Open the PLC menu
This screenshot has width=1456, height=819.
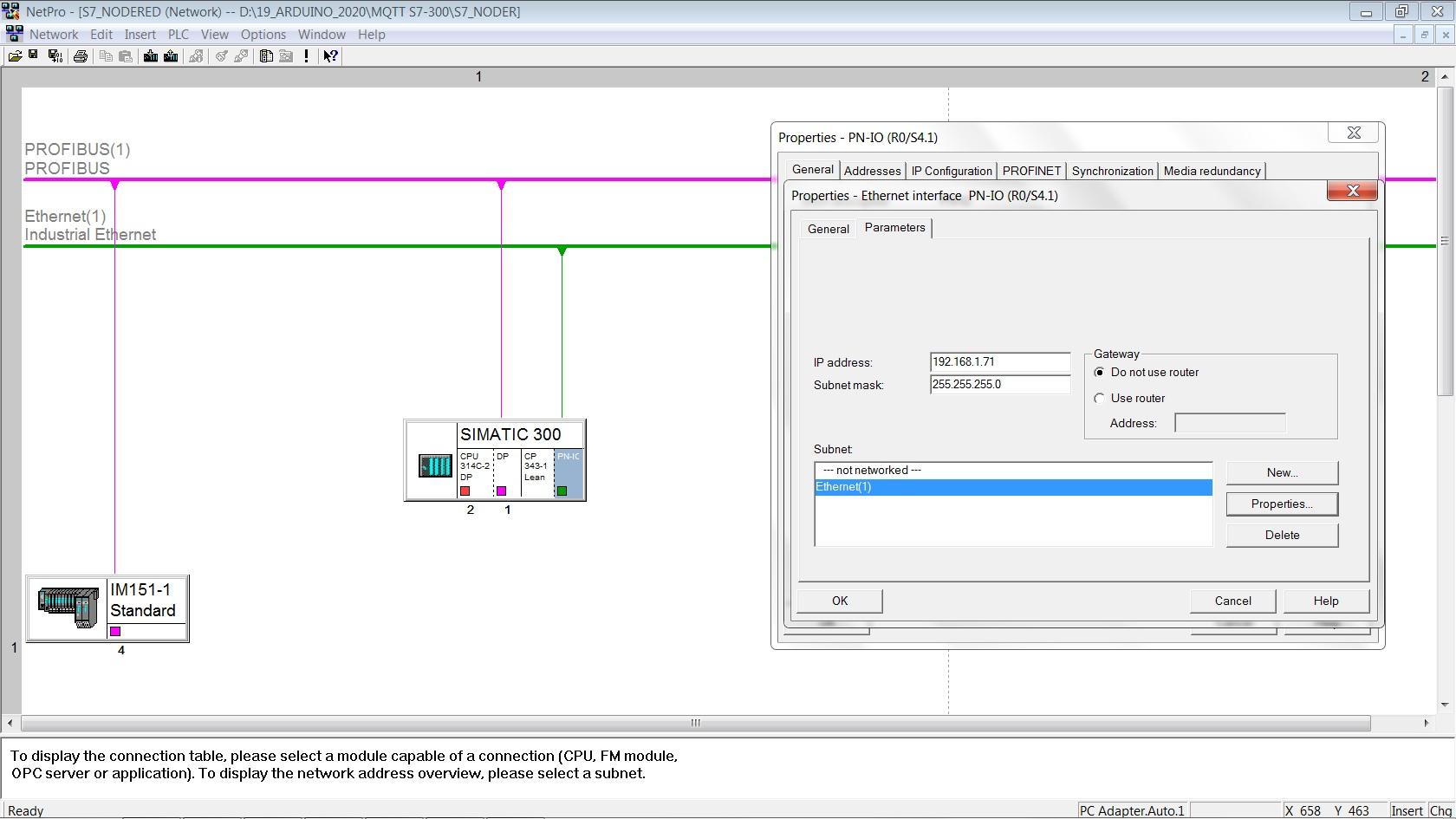tap(179, 35)
